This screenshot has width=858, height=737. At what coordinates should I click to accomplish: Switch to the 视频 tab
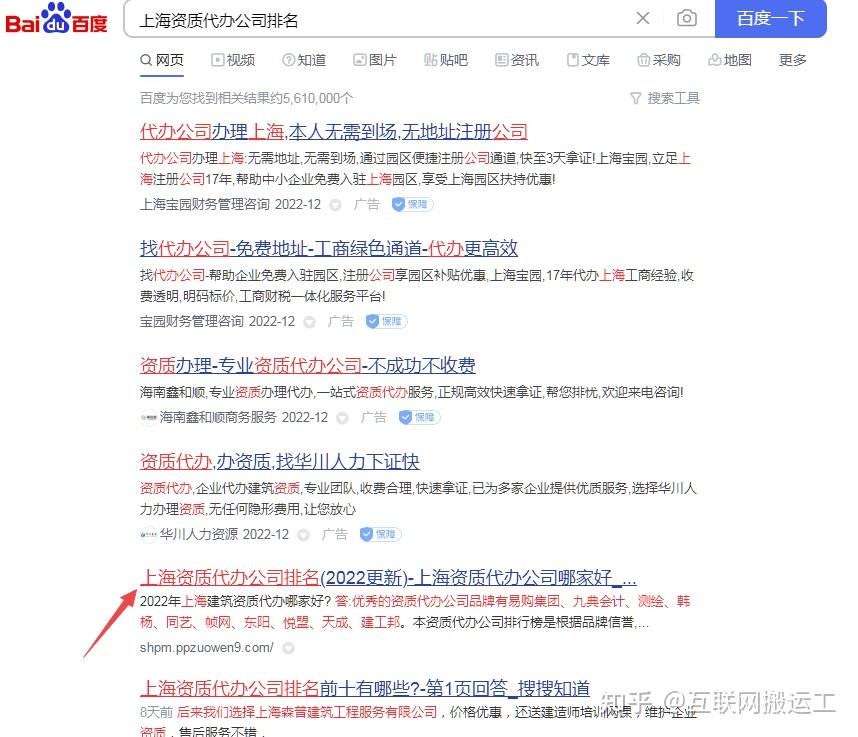tap(233, 60)
